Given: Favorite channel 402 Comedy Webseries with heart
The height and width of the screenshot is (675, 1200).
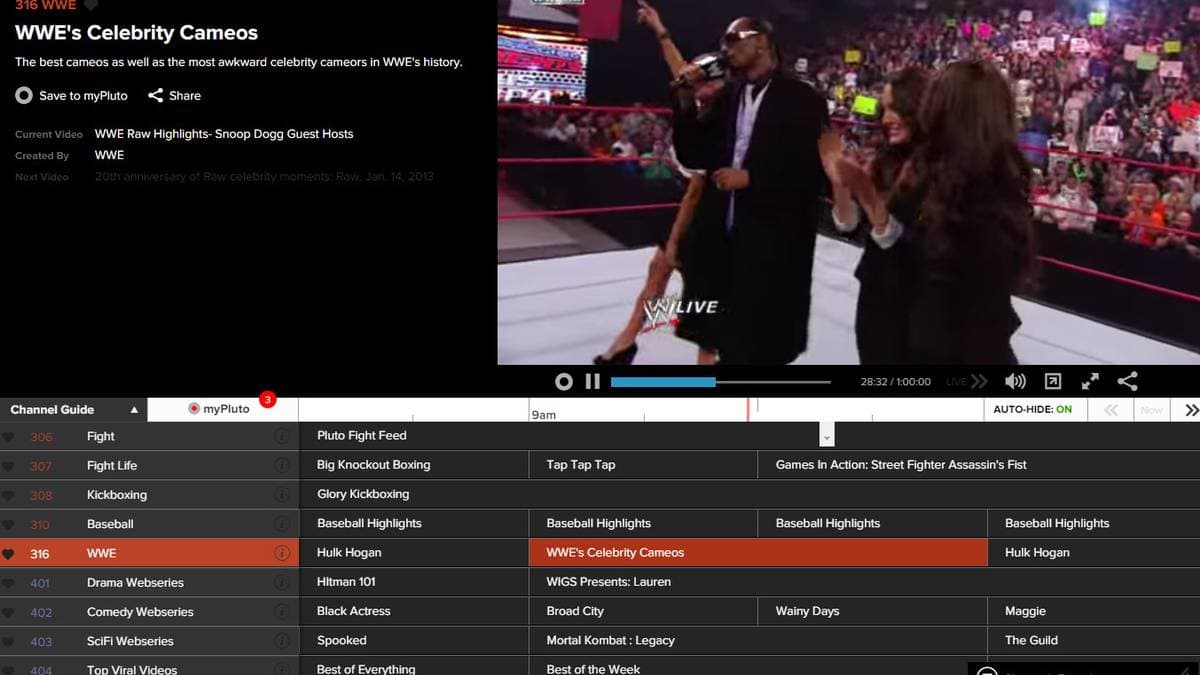Looking at the screenshot, I should click(9, 612).
